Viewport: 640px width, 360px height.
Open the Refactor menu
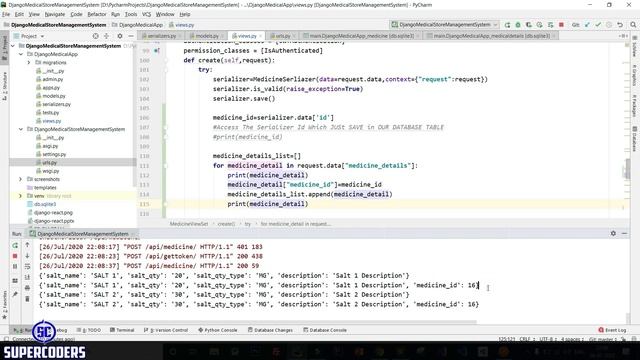click(x=97, y=14)
